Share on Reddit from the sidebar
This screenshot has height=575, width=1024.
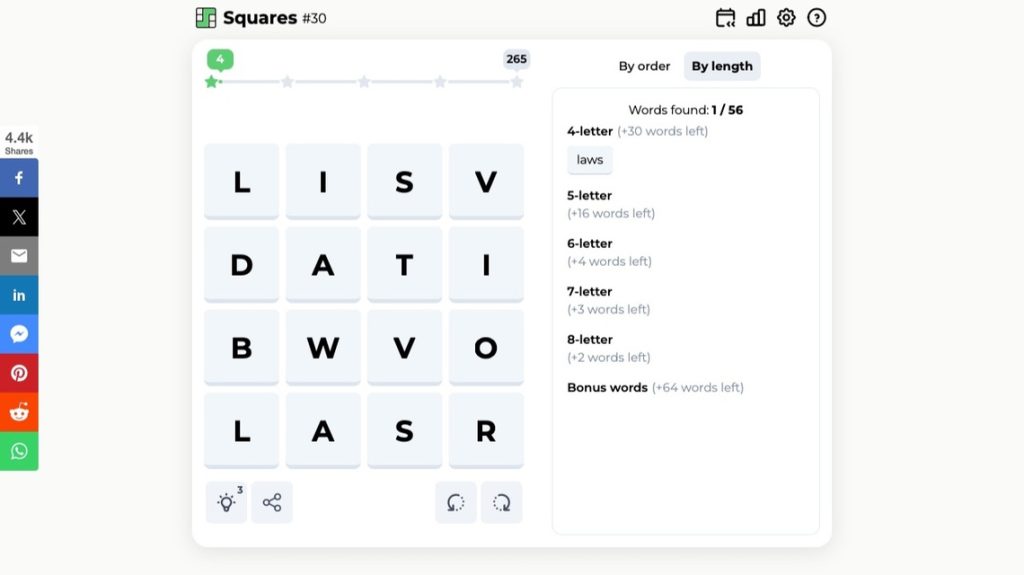tap(19, 412)
